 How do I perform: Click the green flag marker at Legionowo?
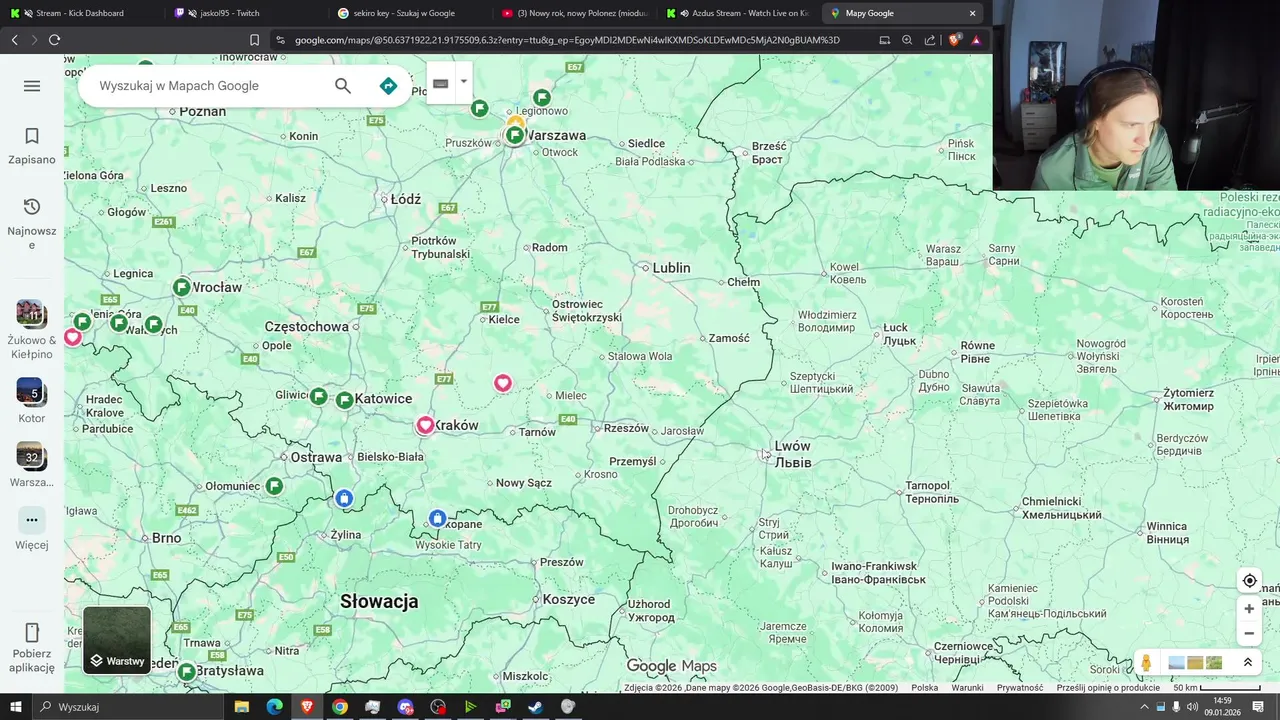541,97
